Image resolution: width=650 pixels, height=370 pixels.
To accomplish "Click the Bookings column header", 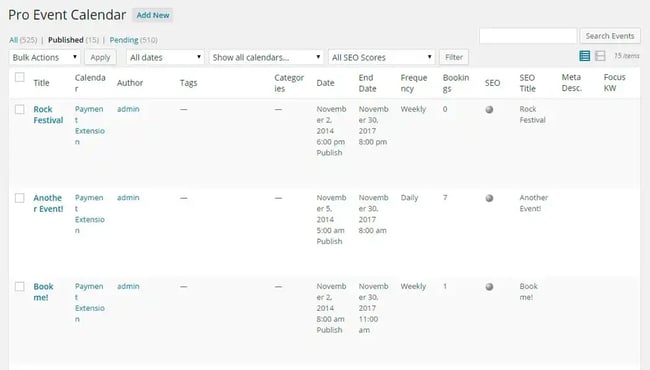I will coord(456,83).
